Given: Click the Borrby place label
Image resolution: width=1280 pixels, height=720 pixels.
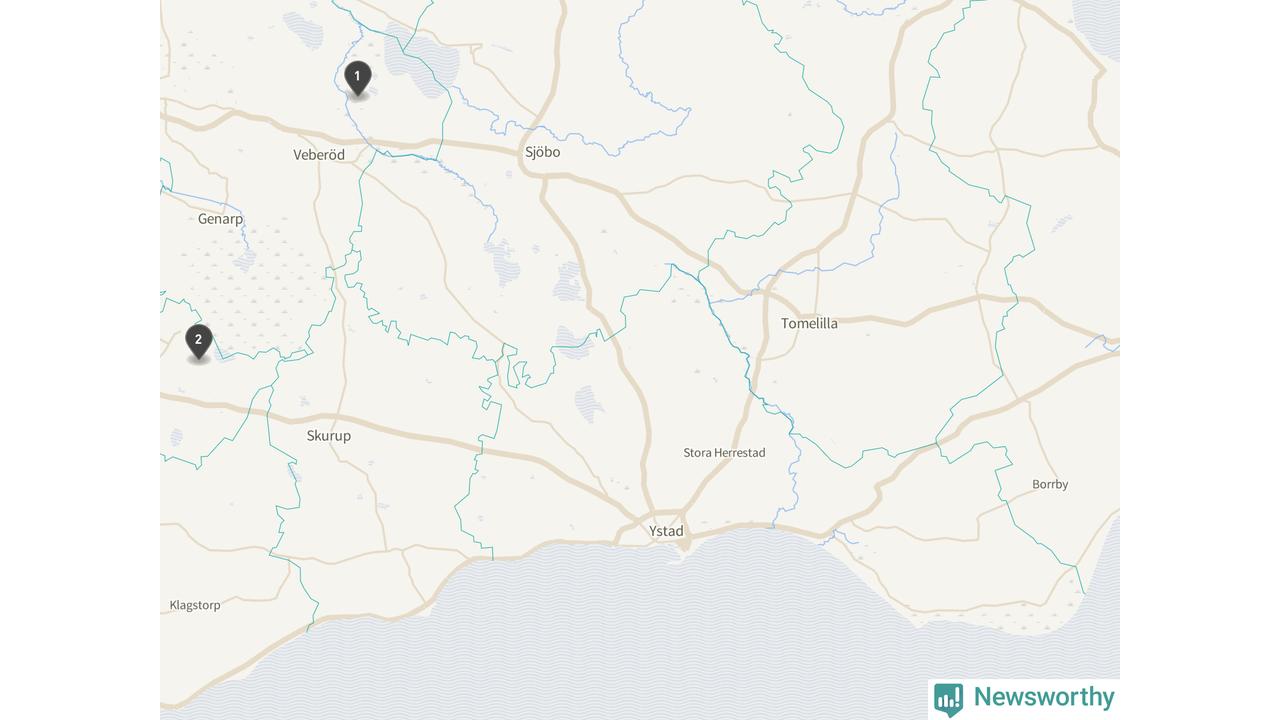Looking at the screenshot, I should [x=1050, y=484].
